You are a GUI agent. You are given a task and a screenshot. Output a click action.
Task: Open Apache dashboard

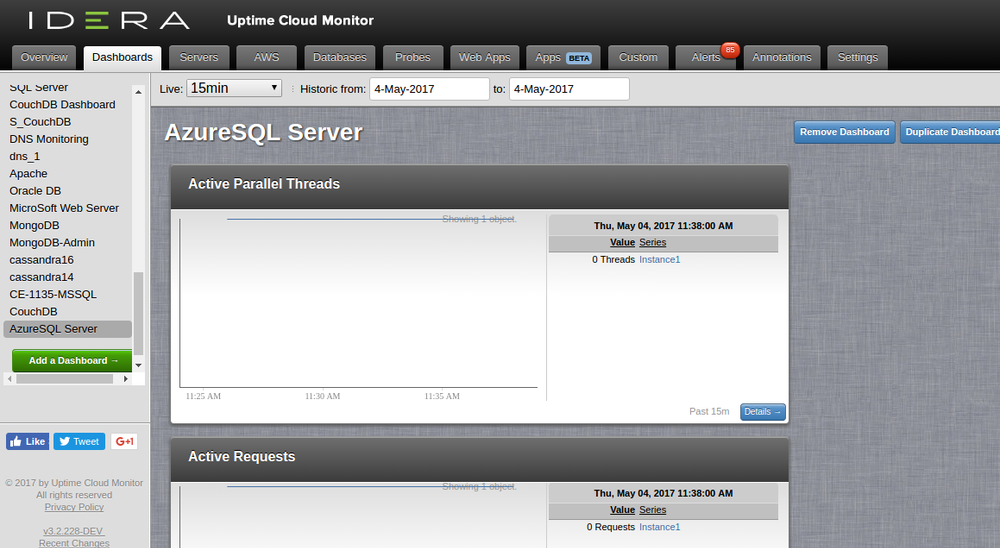[x=28, y=174]
